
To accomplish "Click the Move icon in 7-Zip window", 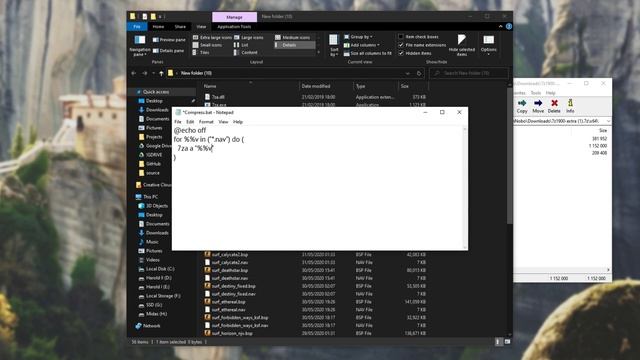I will [538, 106].
